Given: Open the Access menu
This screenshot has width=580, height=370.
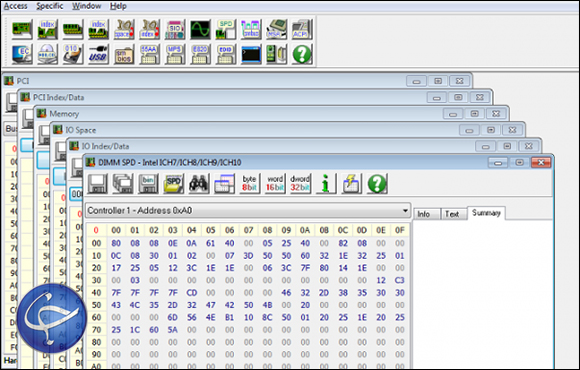Looking at the screenshot, I should tap(16, 6).
